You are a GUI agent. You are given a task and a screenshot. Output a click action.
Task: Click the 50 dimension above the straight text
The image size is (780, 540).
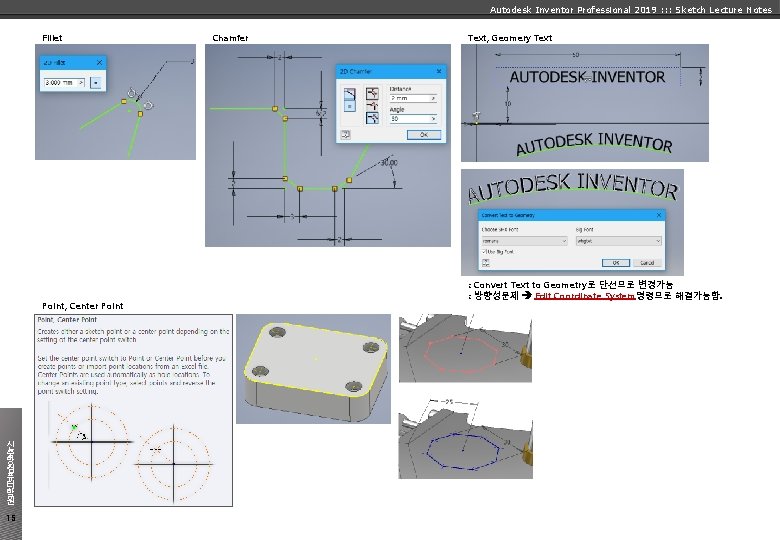click(x=576, y=55)
